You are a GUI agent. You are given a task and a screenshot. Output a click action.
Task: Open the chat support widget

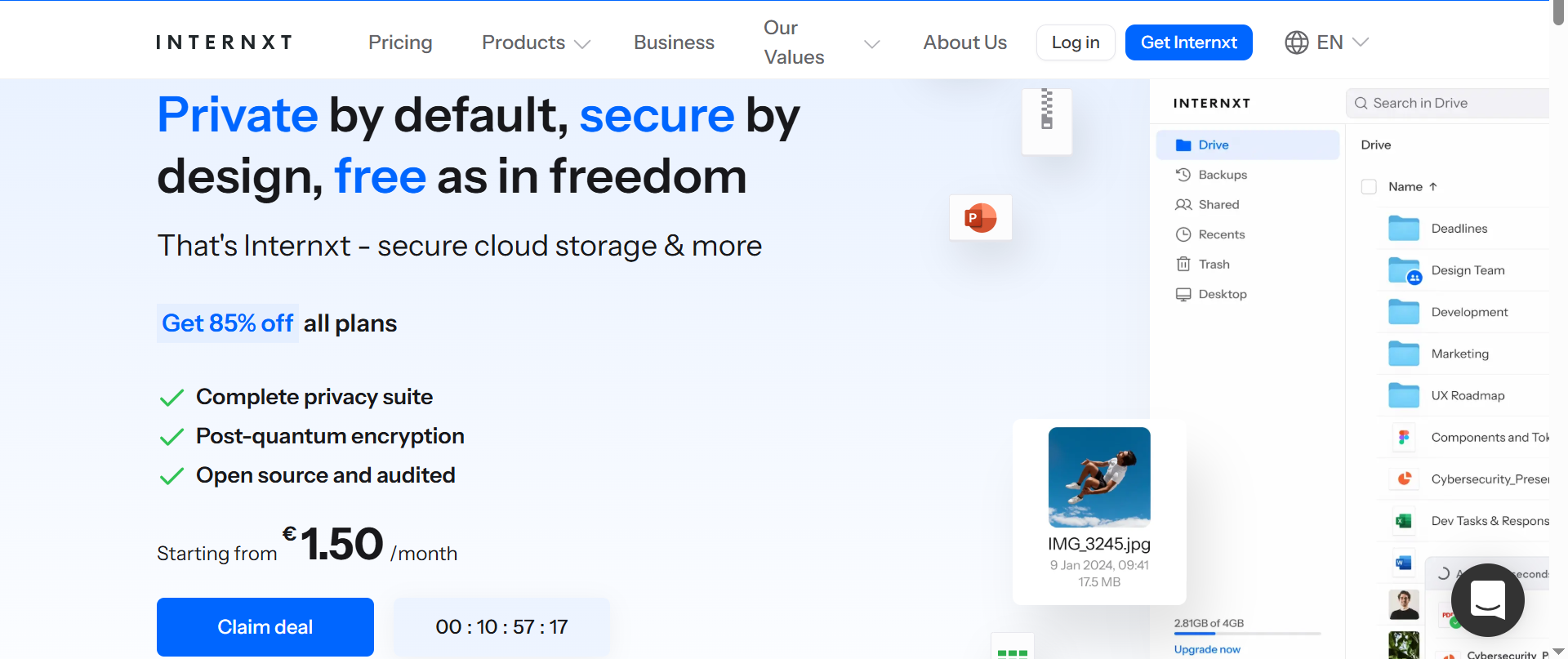1487,600
